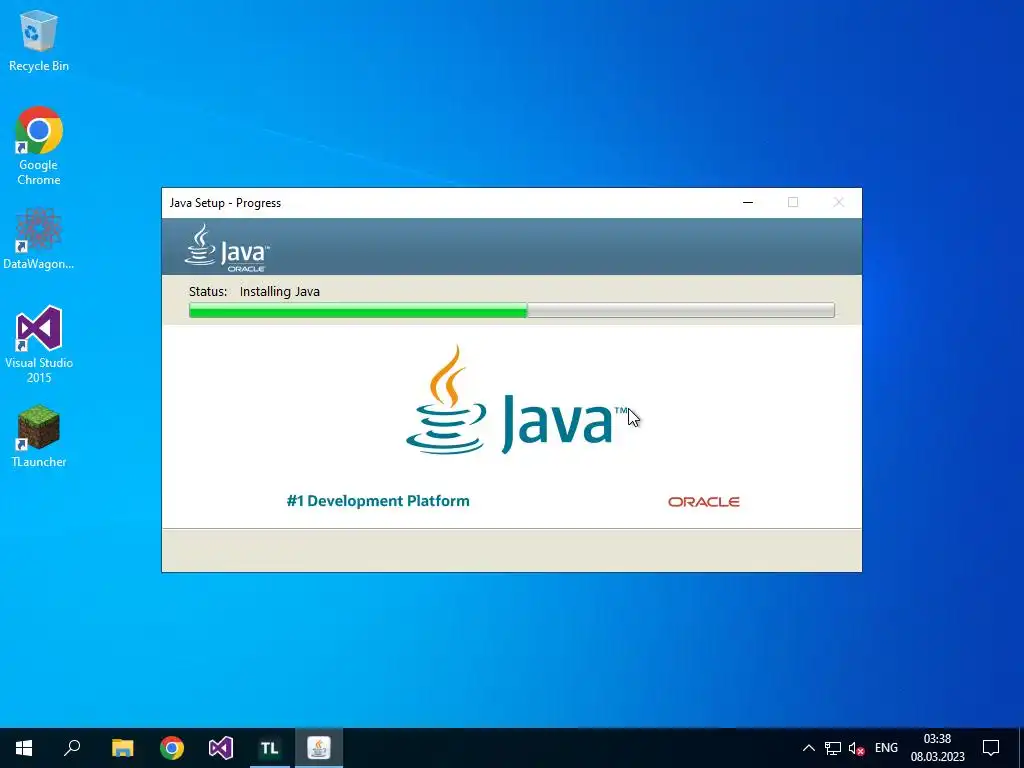Switch to TLauncher in the taskbar
The image size is (1024, 768).
pyautogui.click(x=270, y=748)
